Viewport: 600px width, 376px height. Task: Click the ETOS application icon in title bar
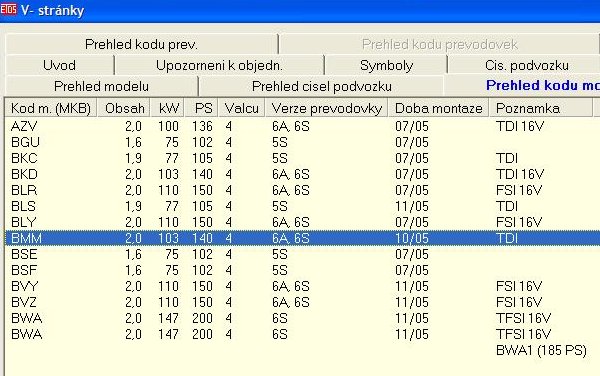pos(8,9)
